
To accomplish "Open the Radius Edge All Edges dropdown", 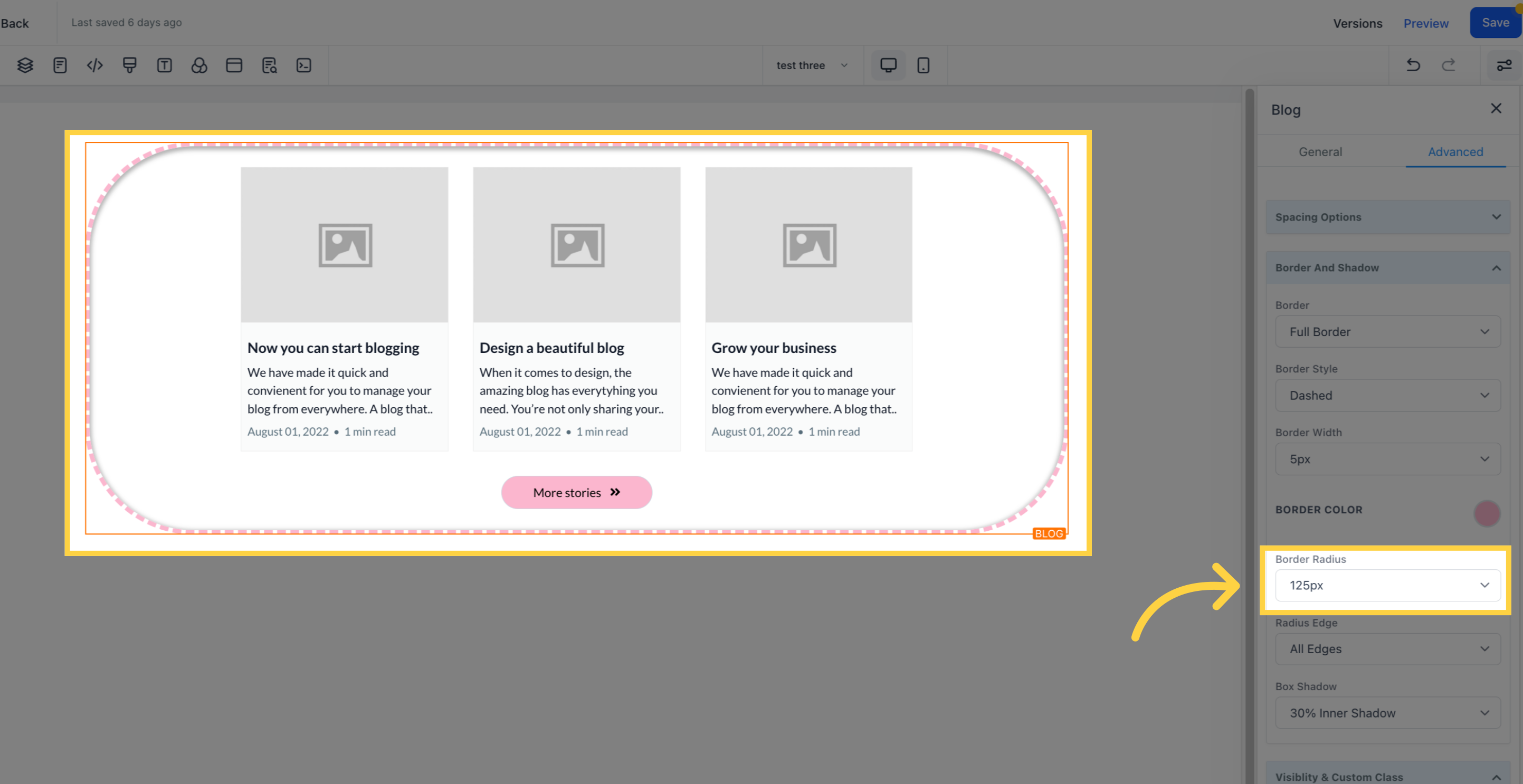I will 1387,648.
